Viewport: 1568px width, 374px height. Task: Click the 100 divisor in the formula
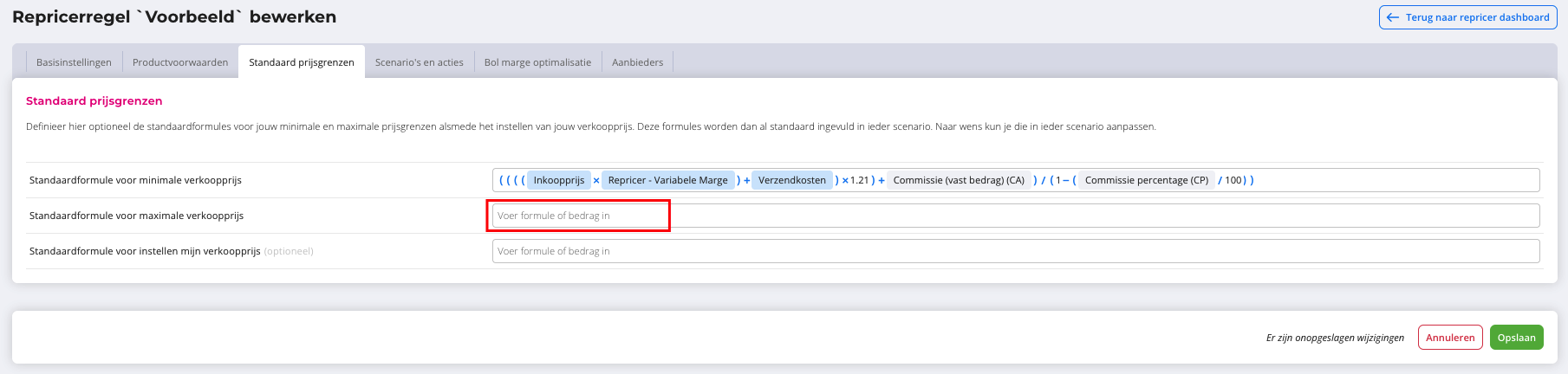tap(1233, 180)
